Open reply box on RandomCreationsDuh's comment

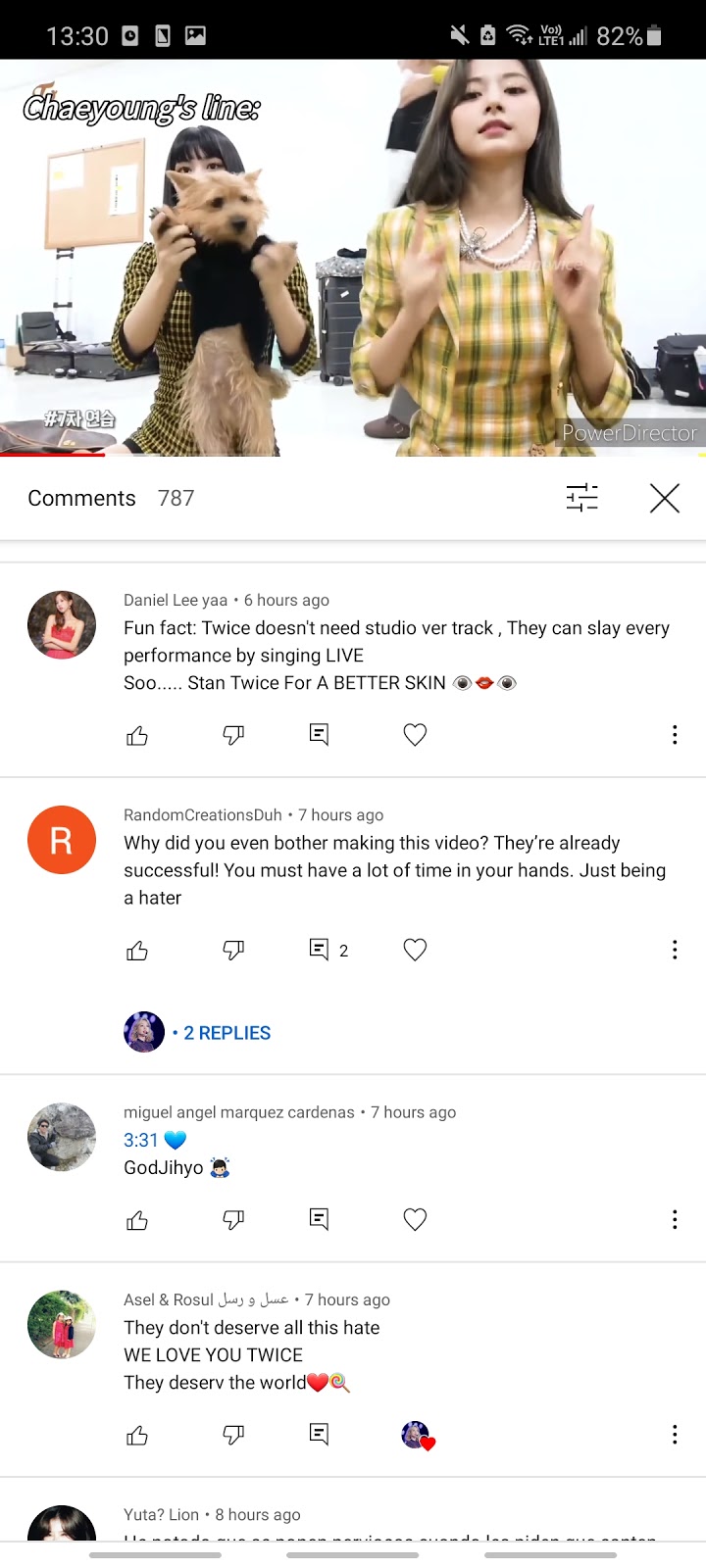319,950
